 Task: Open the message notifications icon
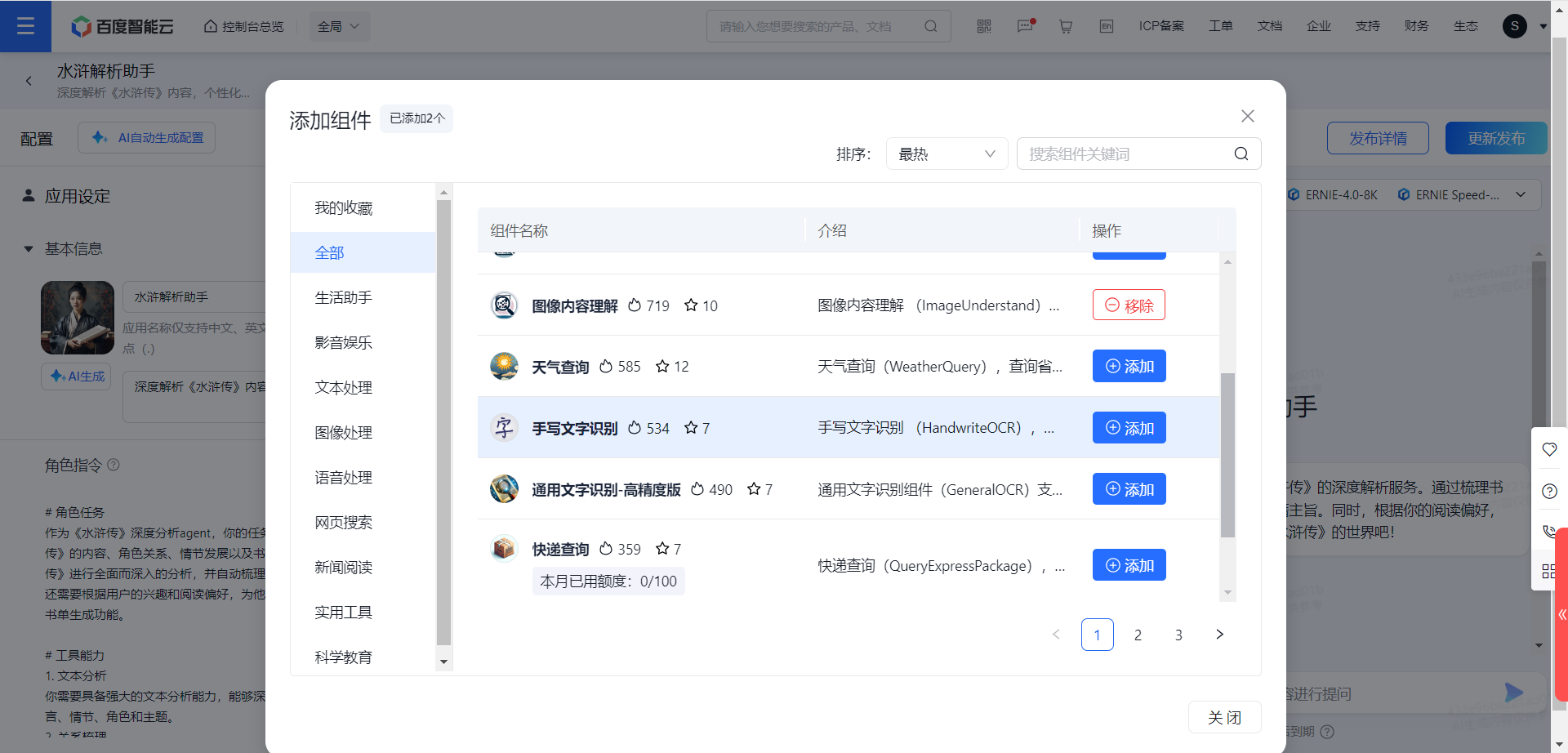click(x=1025, y=26)
